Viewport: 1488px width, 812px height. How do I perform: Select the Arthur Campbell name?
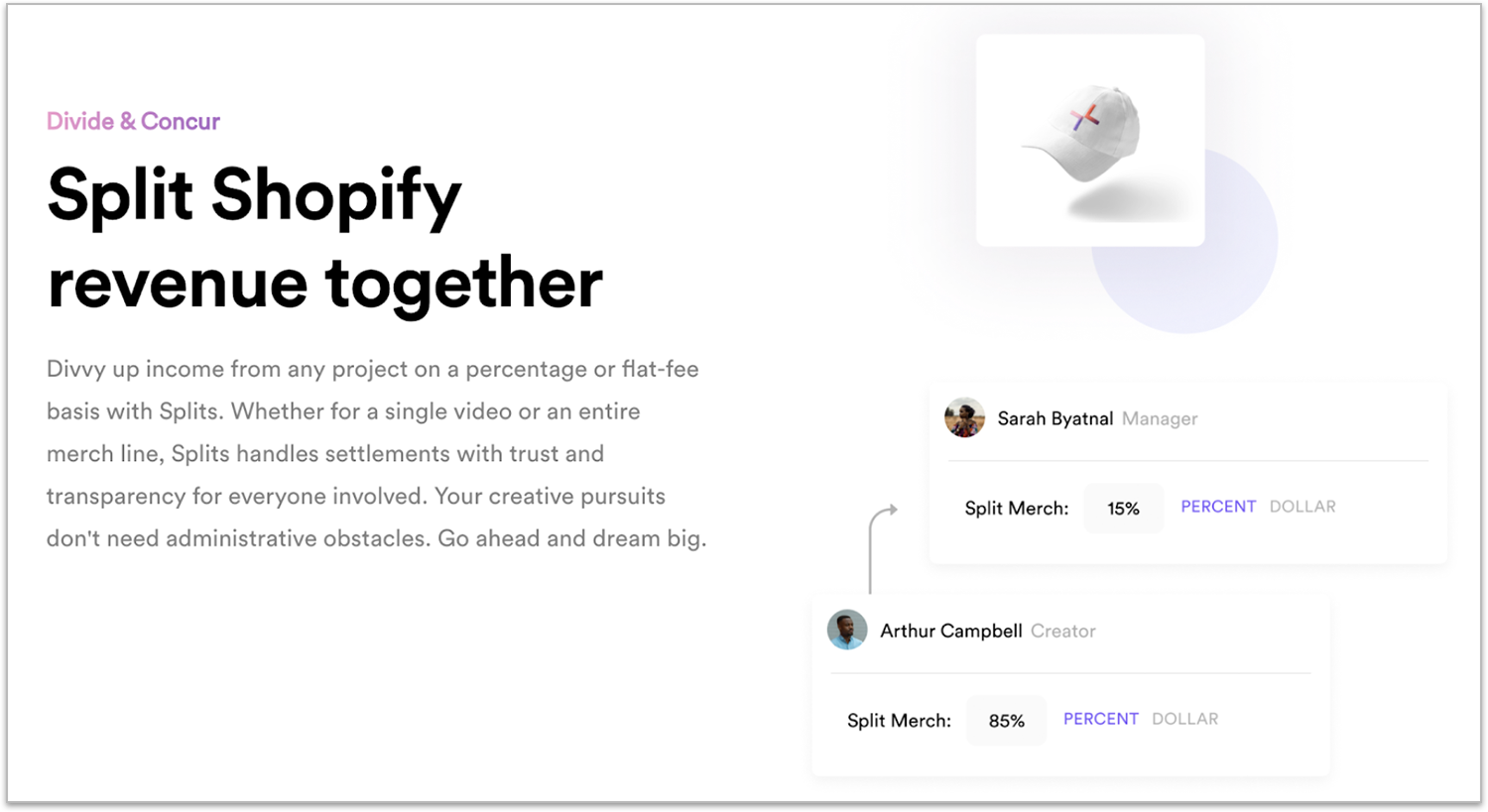click(x=950, y=631)
